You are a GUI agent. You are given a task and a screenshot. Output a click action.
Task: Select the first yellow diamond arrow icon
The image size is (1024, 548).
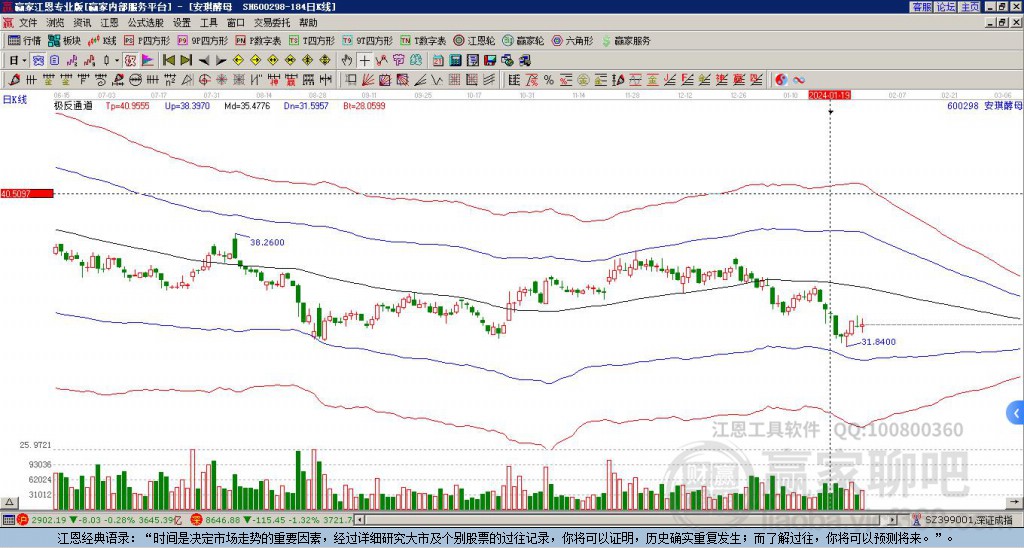238,61
